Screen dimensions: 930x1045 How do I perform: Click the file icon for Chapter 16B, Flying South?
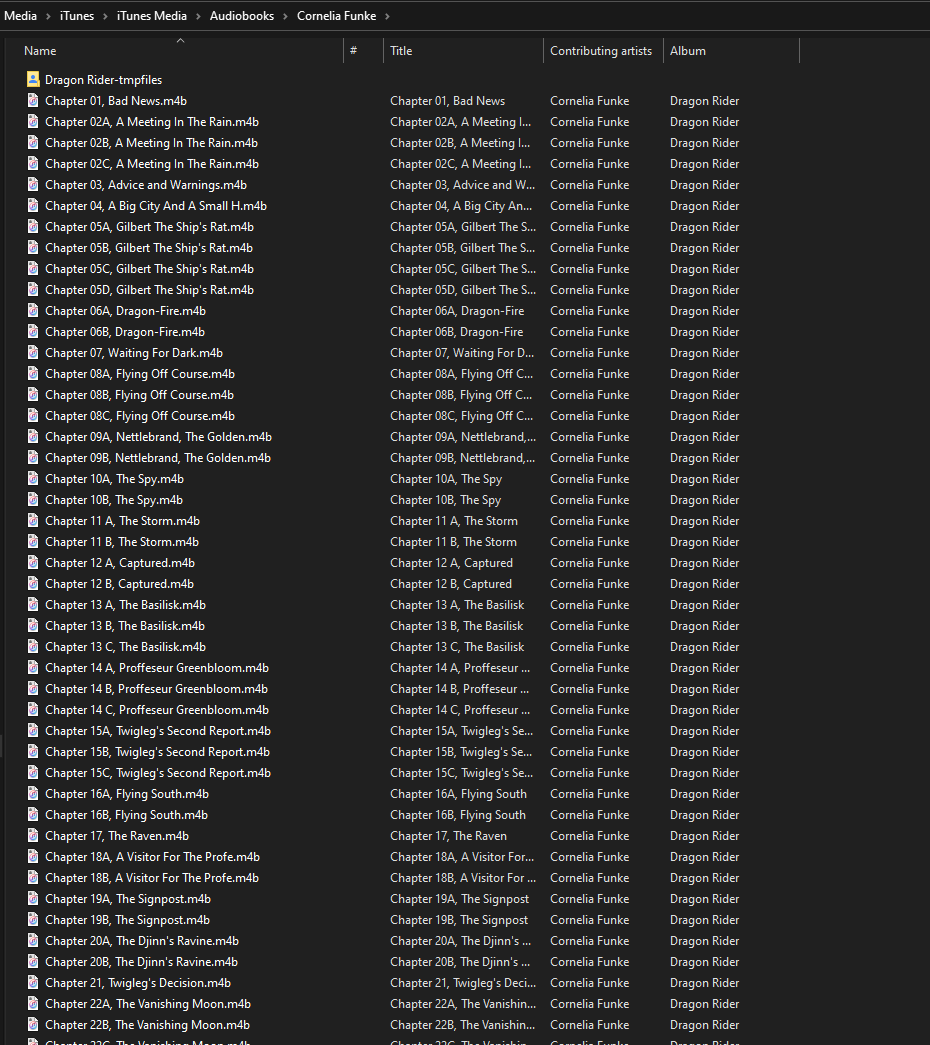33,814
